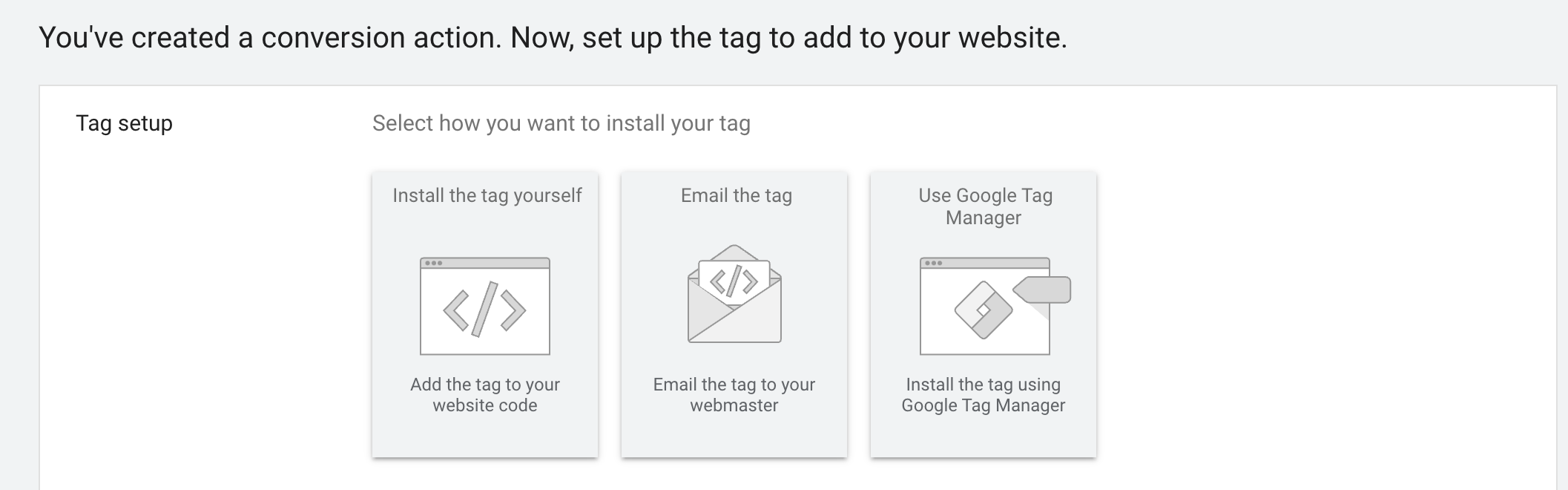Click the conversion action created heading
The height and width of the screenshot is (490, 1568).
point(553,37)
